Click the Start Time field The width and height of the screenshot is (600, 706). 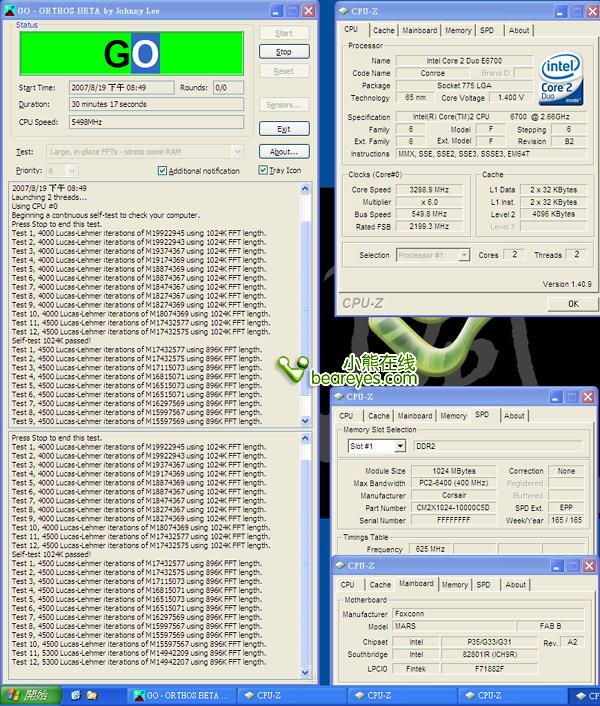[x=122, y=87]
